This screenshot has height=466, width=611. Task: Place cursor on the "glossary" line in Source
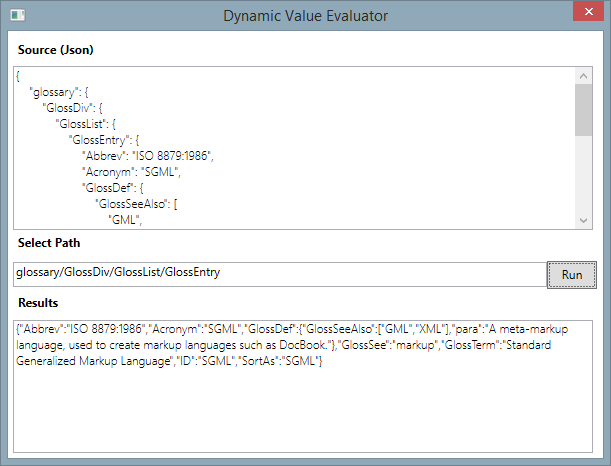click(x=59, y=92)
